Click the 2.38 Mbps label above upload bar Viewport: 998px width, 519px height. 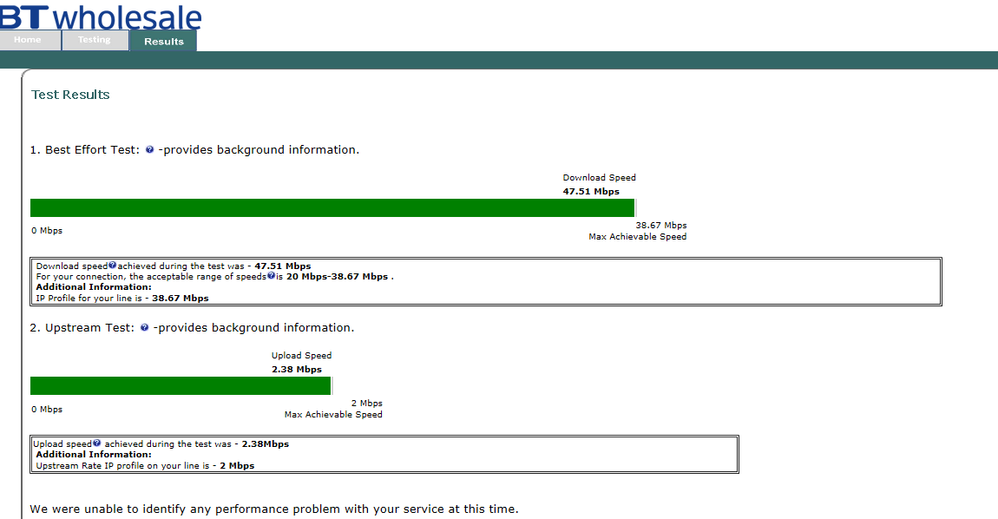click(x=296, y=369)
